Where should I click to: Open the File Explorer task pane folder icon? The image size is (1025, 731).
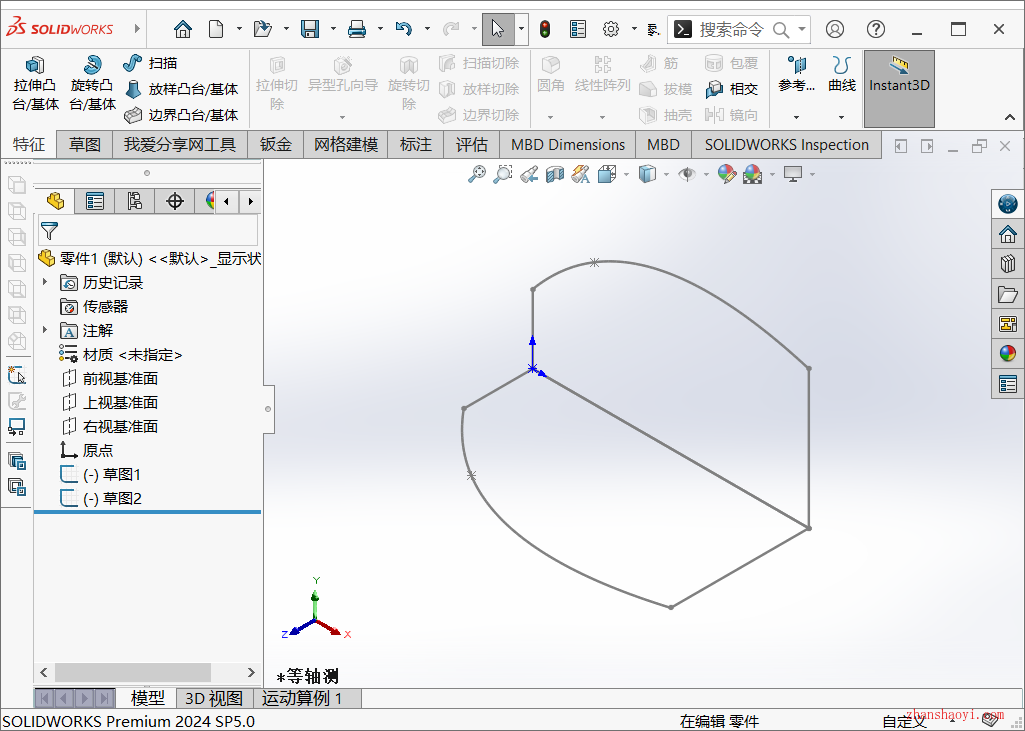[x=1007, y=294]
